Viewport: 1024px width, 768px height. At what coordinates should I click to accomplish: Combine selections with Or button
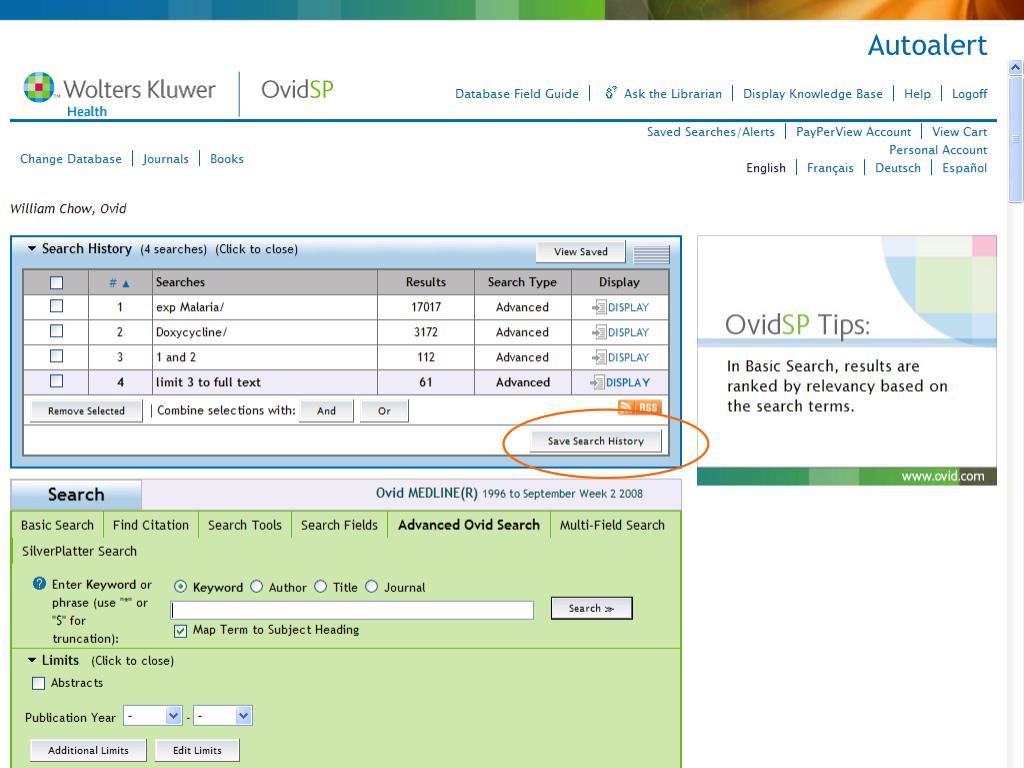[385, 411]
